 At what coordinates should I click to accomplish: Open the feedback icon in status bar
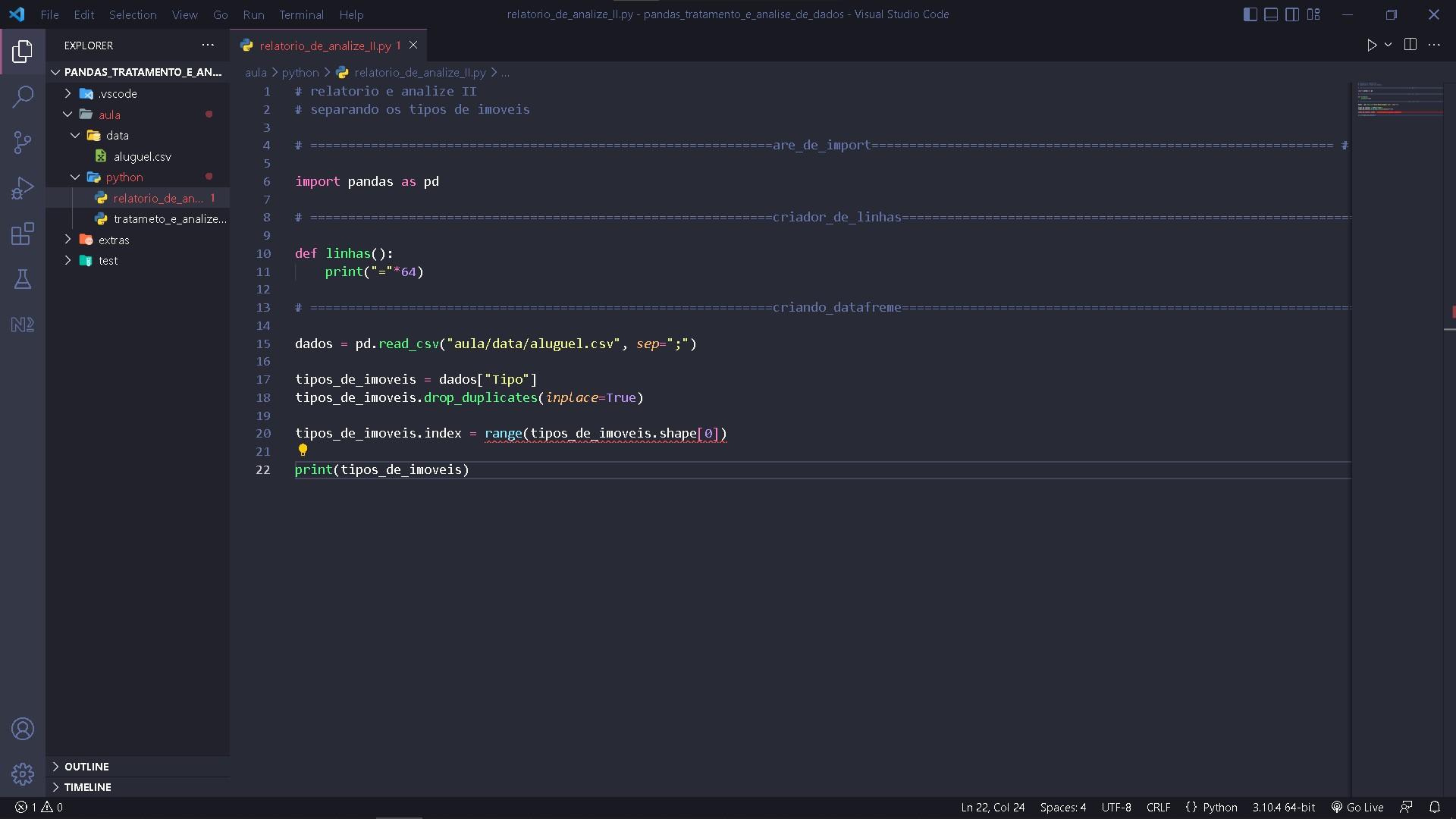click(x=1406, y=807)
